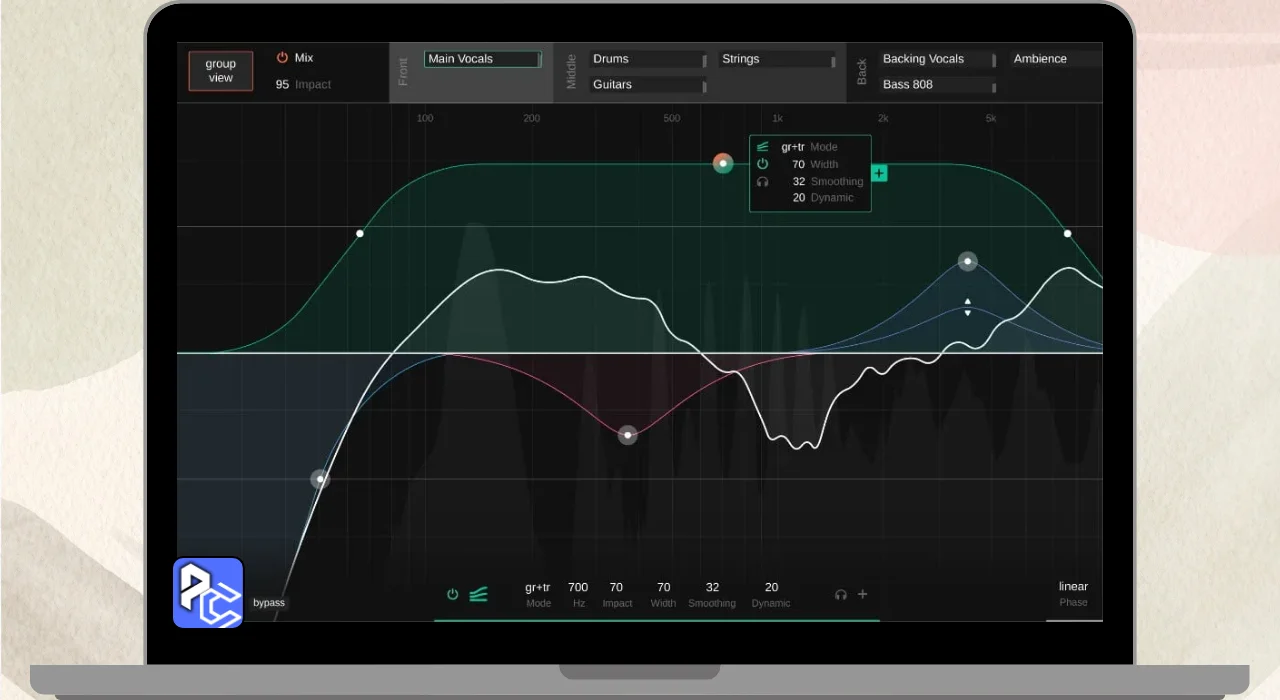The height and width of the screenshot is (700, 1280).
Task: Click the right white range point on the green curve
Action: [1067, 233]
